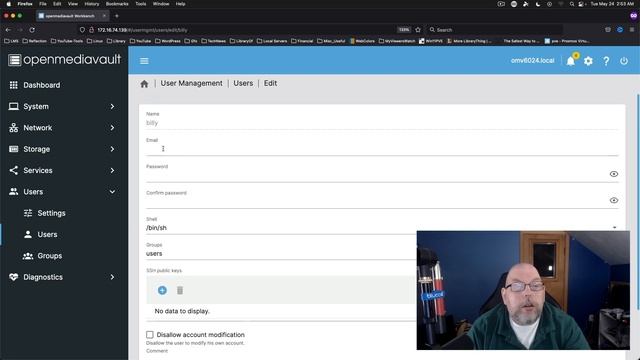The height and width of the screenshot is (360, 640).
Task: Open the Dashboard page
Action: [42, 85]
